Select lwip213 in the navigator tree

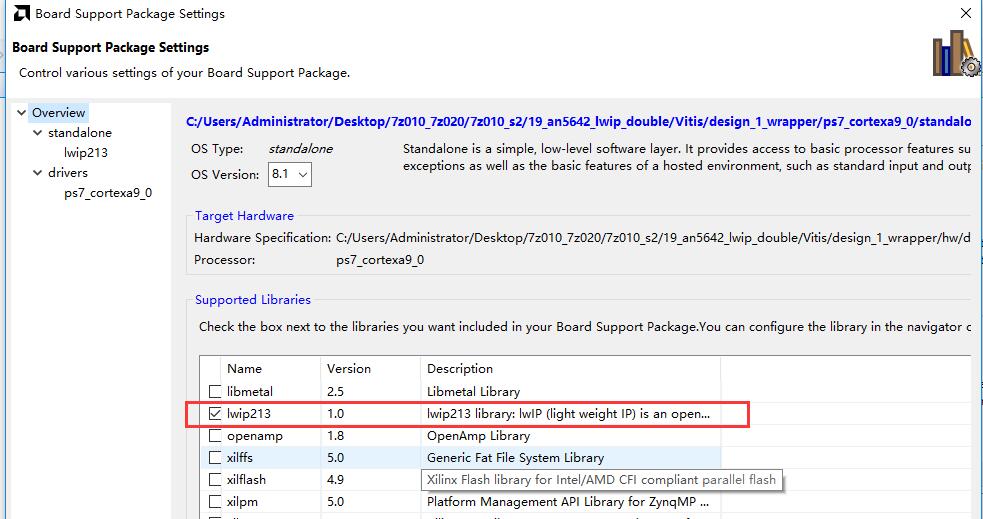point(86,153)
